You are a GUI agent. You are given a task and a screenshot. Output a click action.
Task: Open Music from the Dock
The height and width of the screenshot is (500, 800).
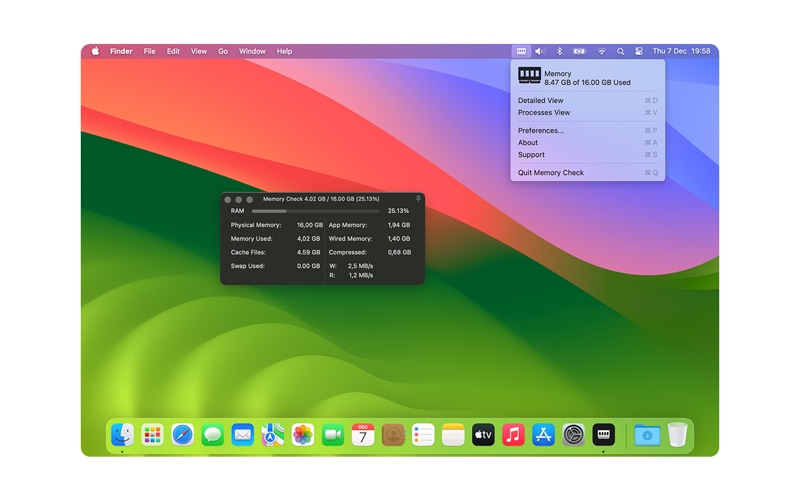pyautogui.click(x=513, y=435)
